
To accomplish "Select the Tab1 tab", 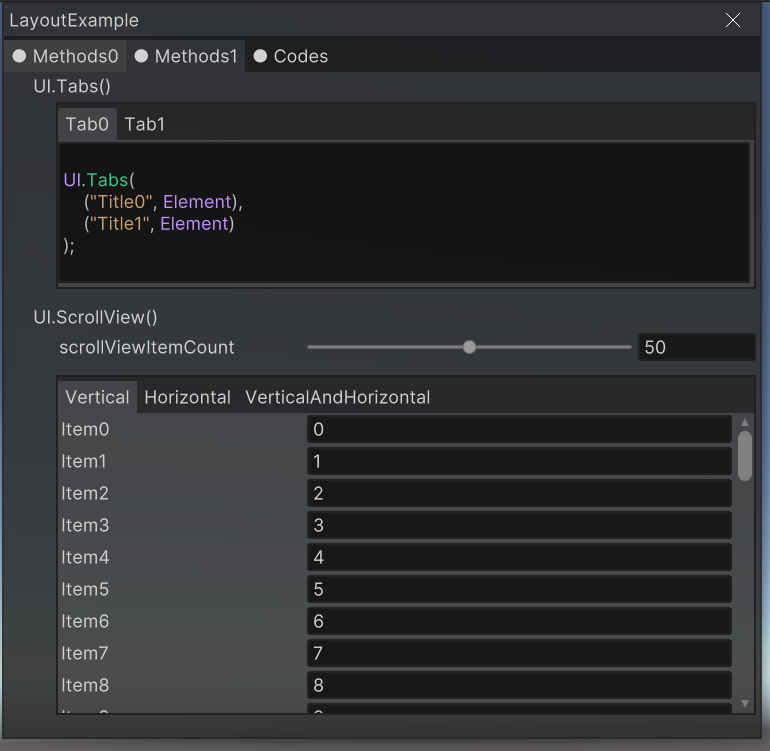I will pyautogui.click(x=144, y=124).
